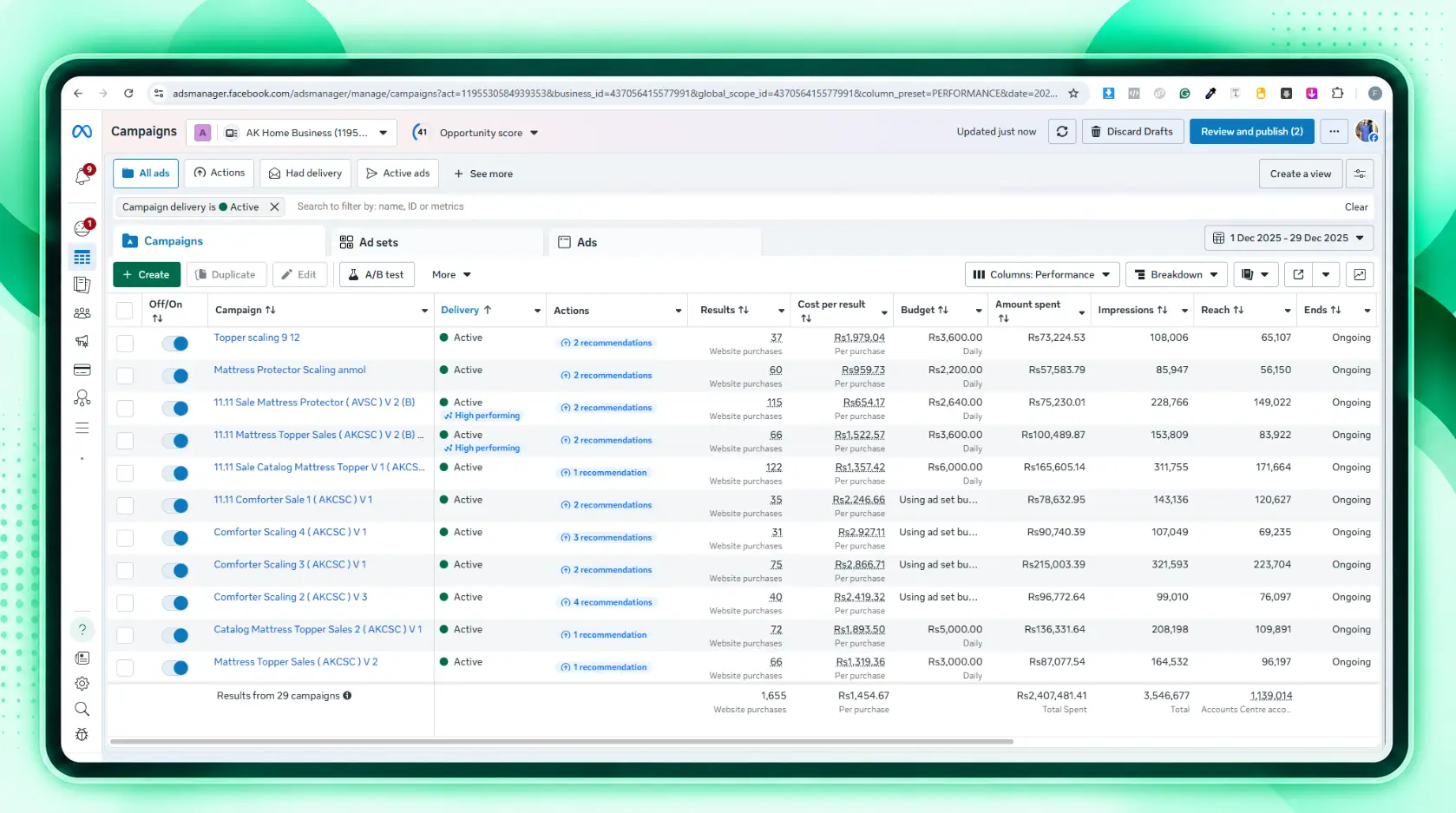Screen dimensions: 1456x813
Task: Open Billing card icon in sidebar
Action: point(82,370)
